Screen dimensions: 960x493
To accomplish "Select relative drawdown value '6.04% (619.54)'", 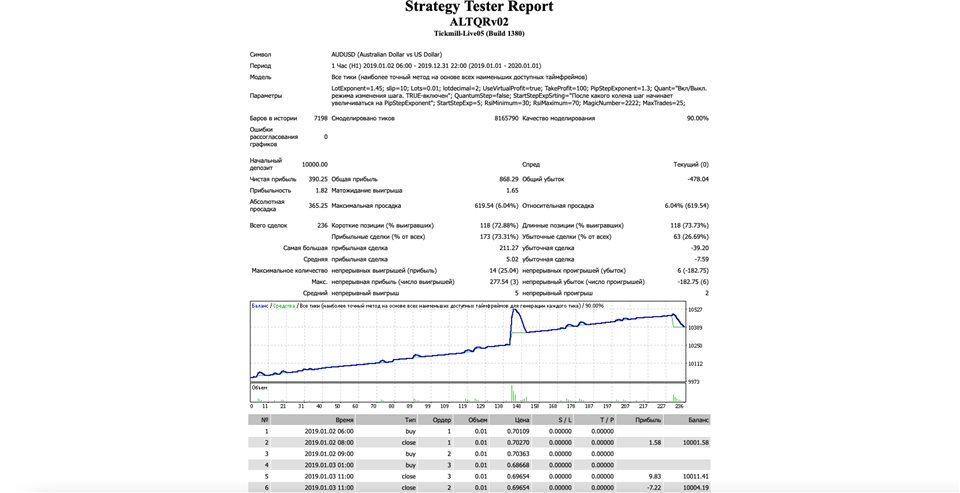I will [686, 206].
